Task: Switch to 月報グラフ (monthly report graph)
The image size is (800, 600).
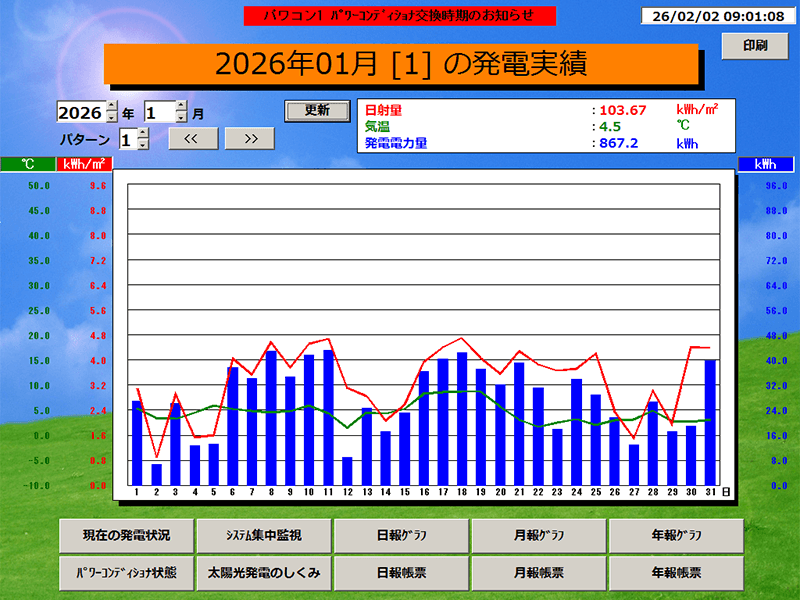Action: click(538, 536)
